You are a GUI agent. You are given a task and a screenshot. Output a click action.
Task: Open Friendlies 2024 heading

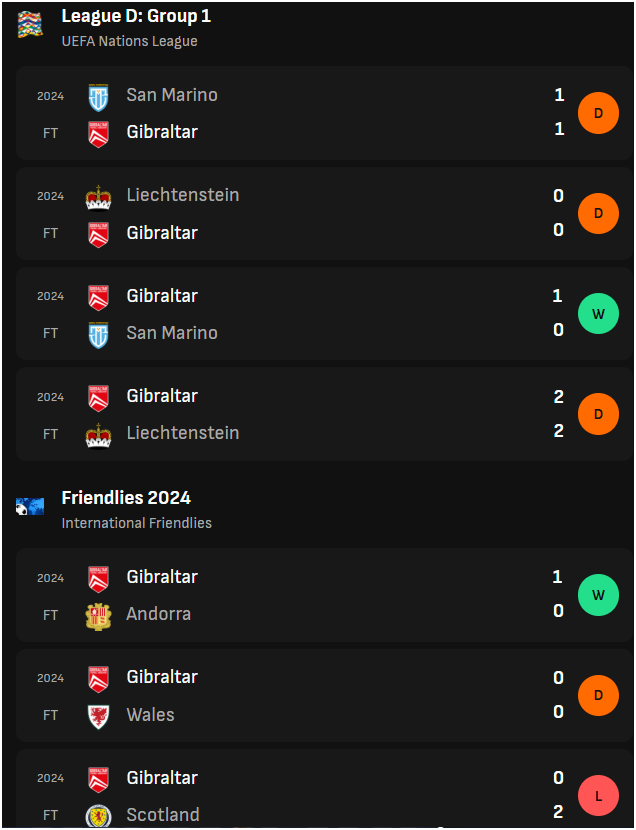coord(126,498)
